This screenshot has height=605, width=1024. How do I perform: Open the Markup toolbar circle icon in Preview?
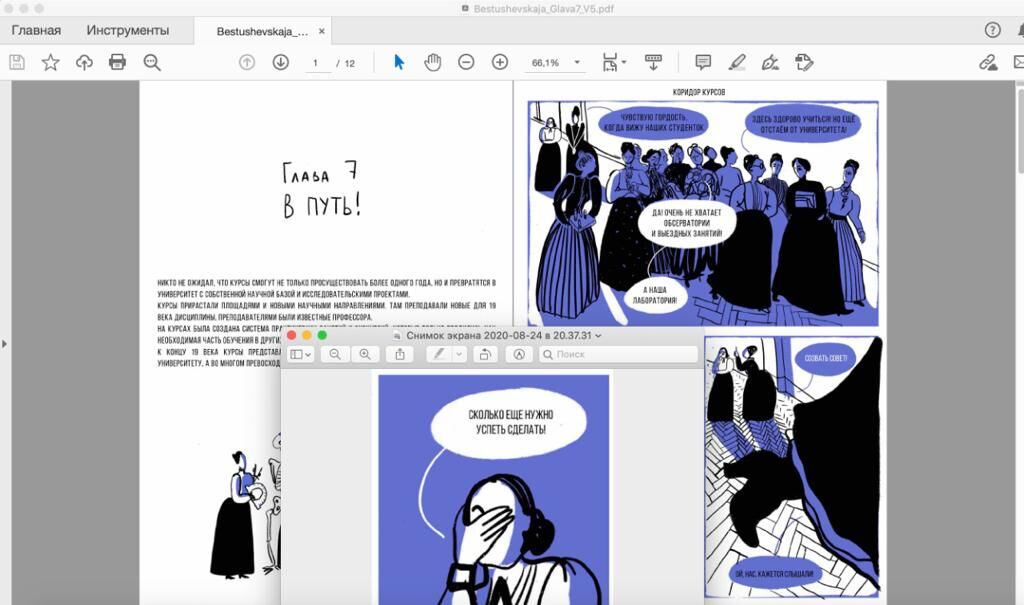click(x=519, y=354)
